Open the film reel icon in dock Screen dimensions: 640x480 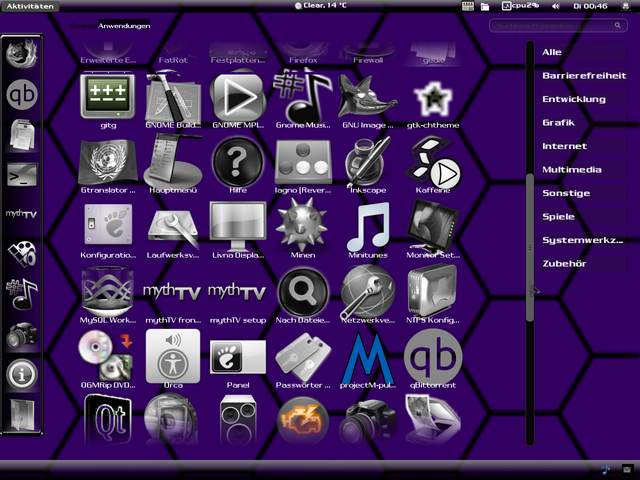pos(22,254)
